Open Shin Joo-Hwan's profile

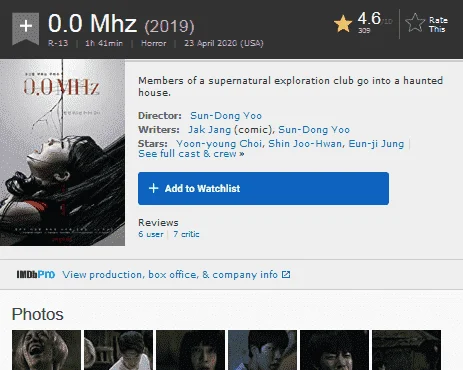coord(305,144)
